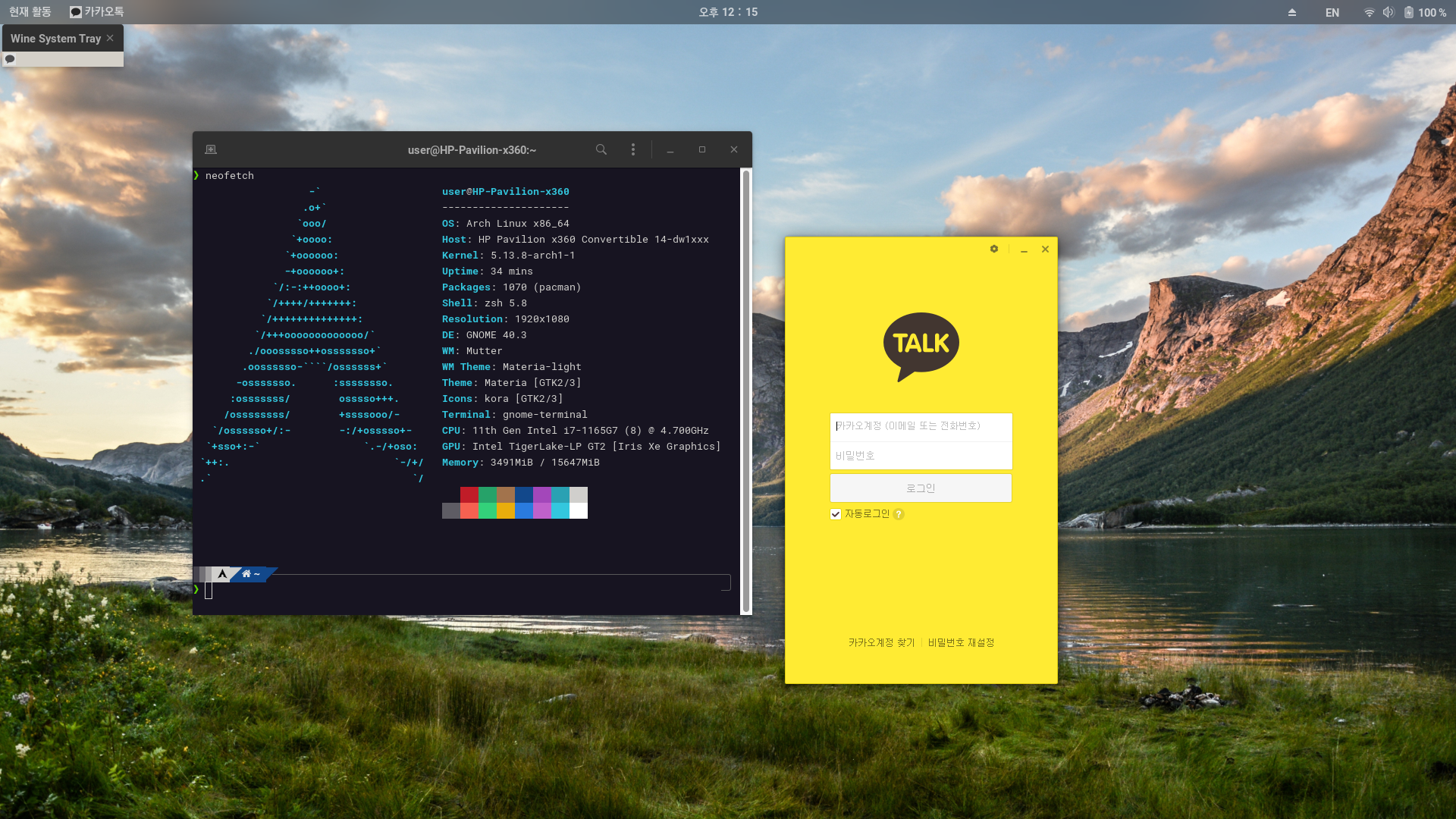Click the KakaoTalk tray icon in Wine System Tray
The image size is (1456, 819).
tap(10, 58)
